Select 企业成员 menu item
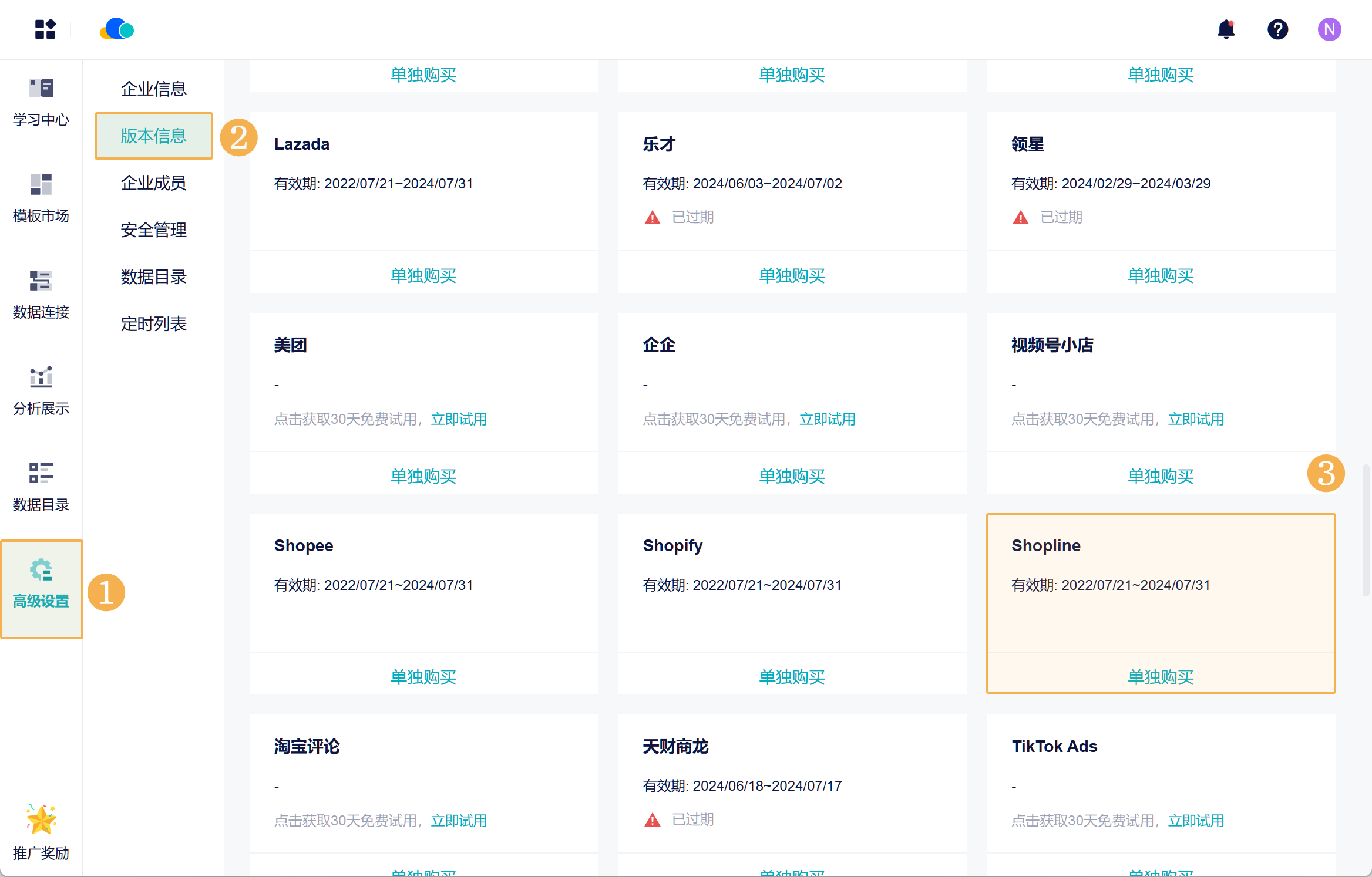This screenshot has width=1372, height=877. pos(153,183)
